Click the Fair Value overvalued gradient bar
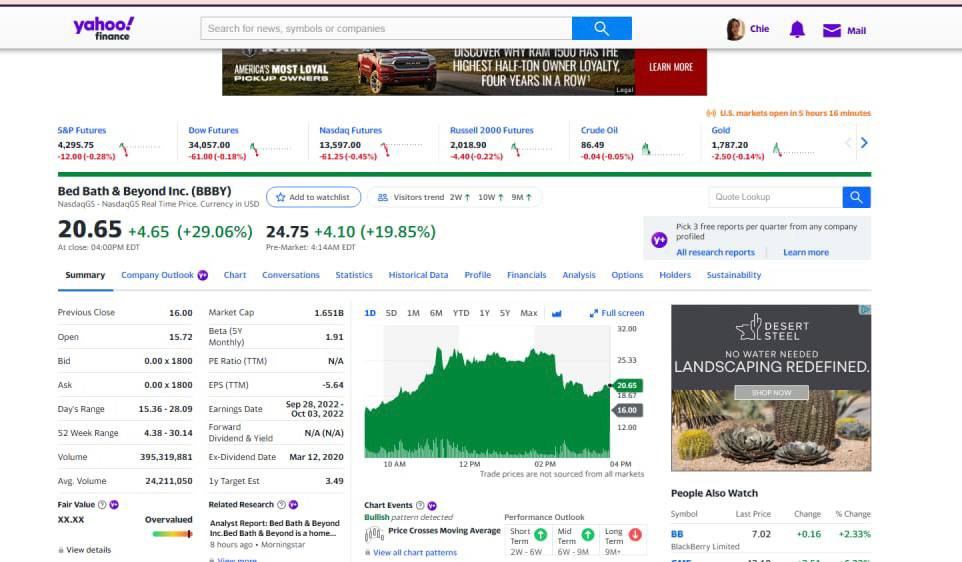The image size is (962, 562). pyautogui.click(x=172, y=534)
